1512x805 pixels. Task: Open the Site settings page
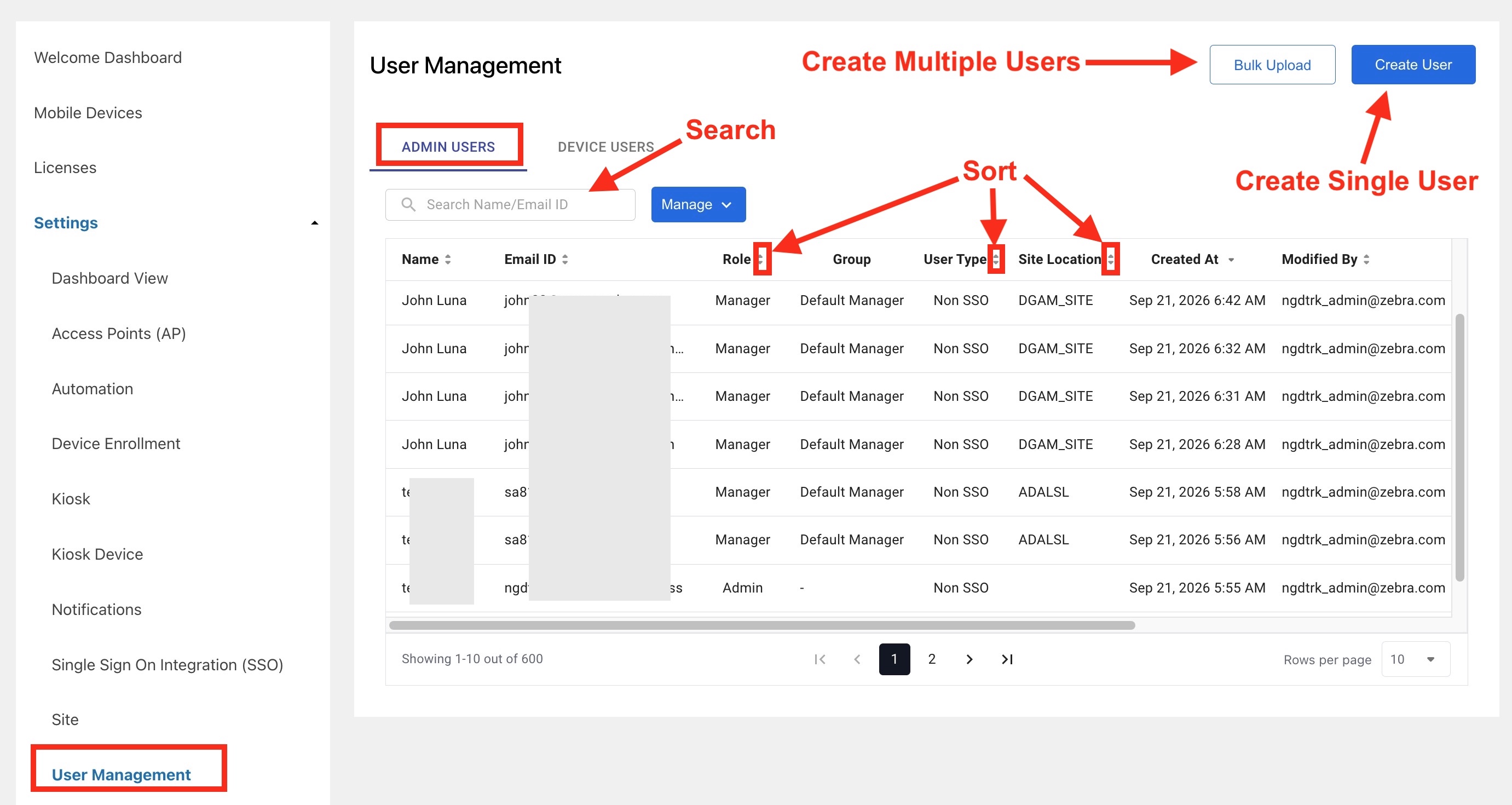65,720
